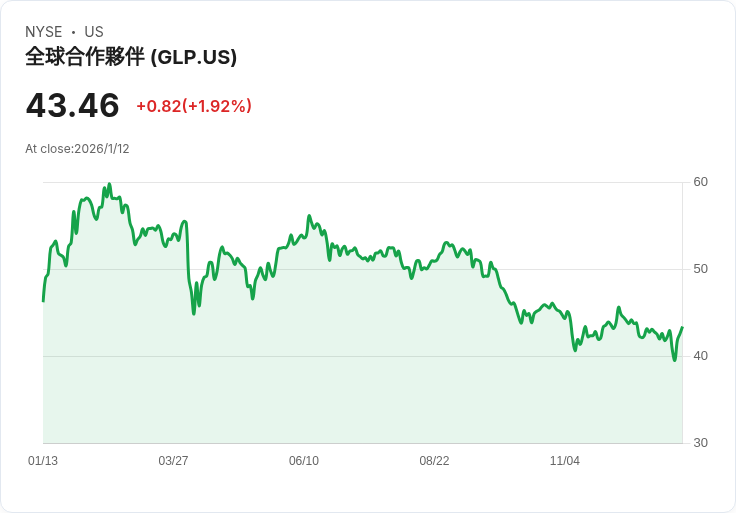
Task: Open the 全球合作夥伴 (GLP.US) stock title
Action: click(131, 57)
